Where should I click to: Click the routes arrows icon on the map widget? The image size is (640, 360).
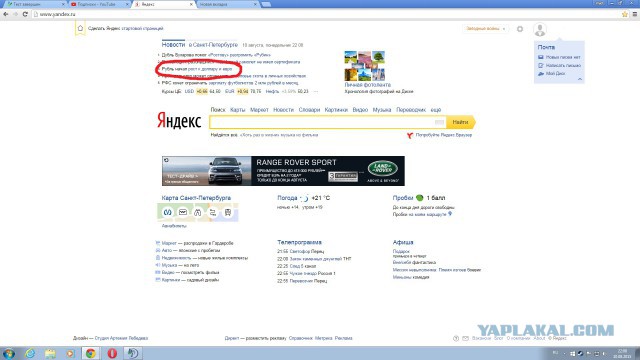[x=213, y=212]
